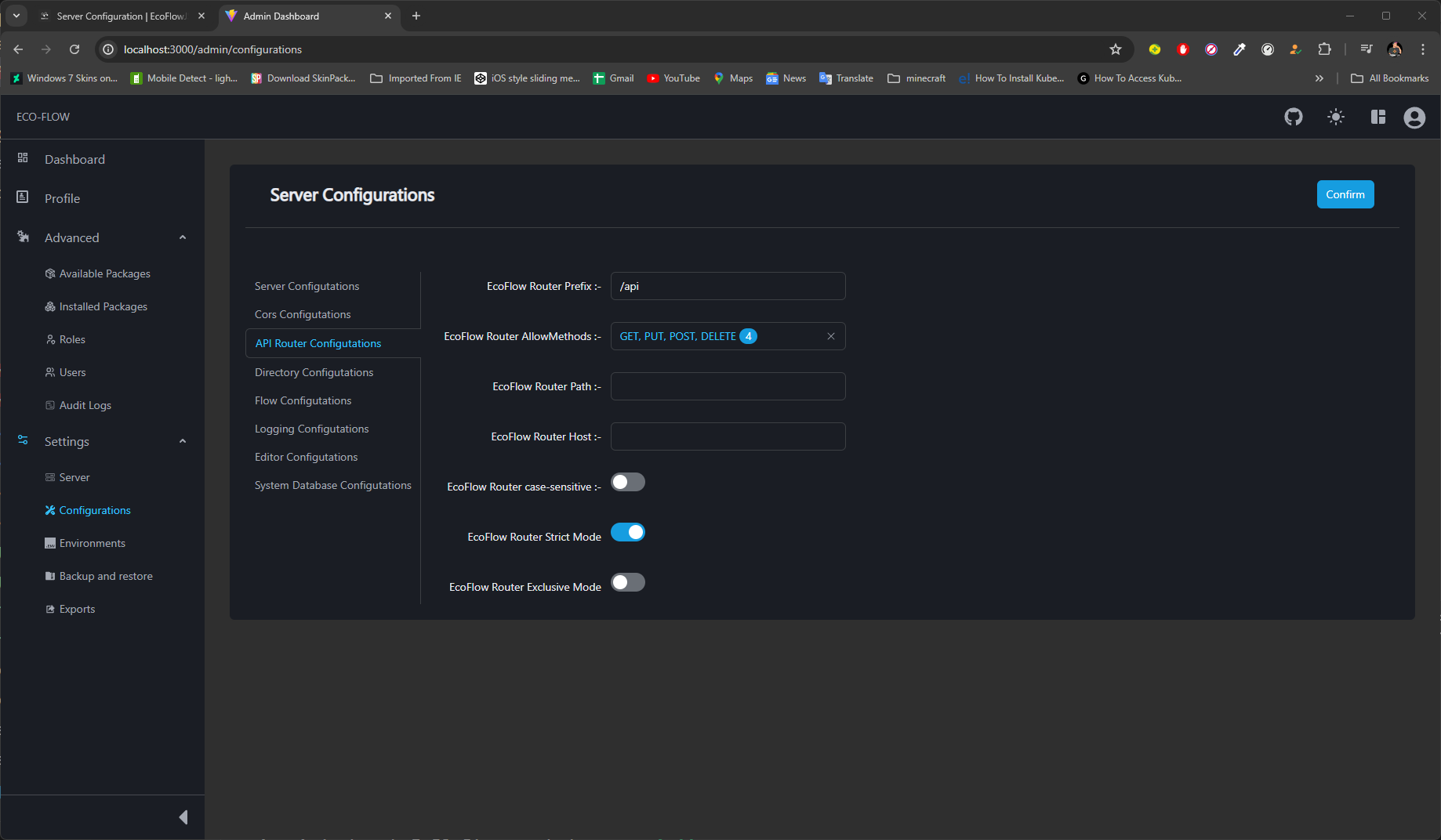Click the Settings sliders icon
The width and height of the screenshot is (1441, 840).
pos(23,440)
